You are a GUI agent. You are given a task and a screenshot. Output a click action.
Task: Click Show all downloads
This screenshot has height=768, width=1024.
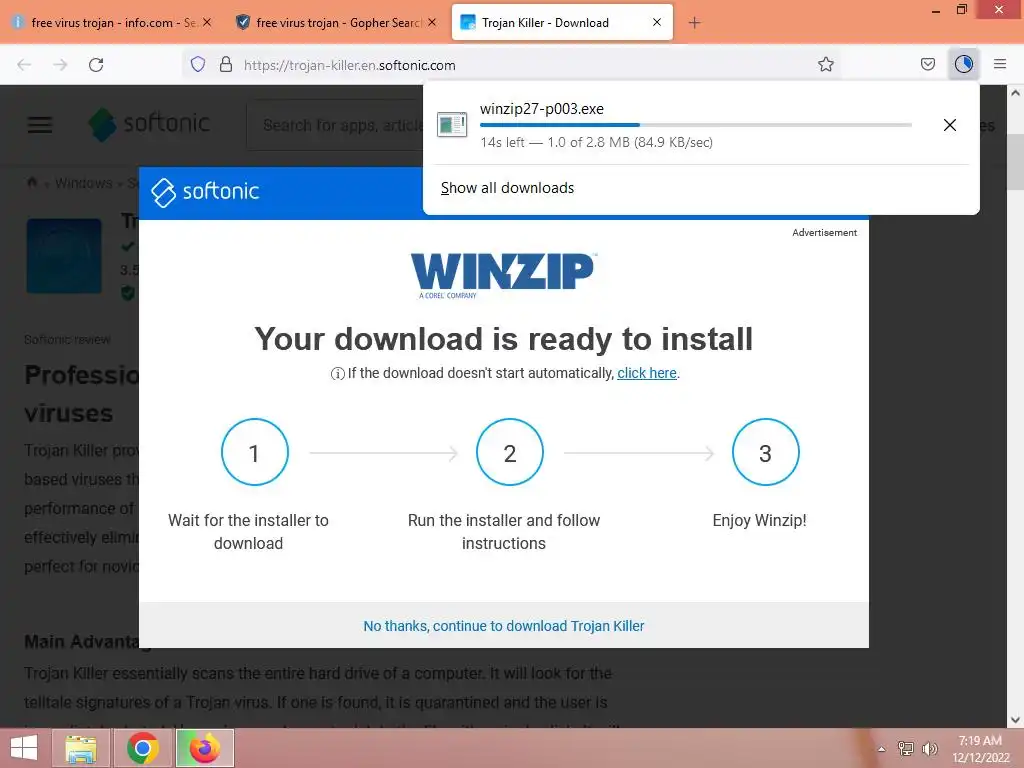click(507, 188)
